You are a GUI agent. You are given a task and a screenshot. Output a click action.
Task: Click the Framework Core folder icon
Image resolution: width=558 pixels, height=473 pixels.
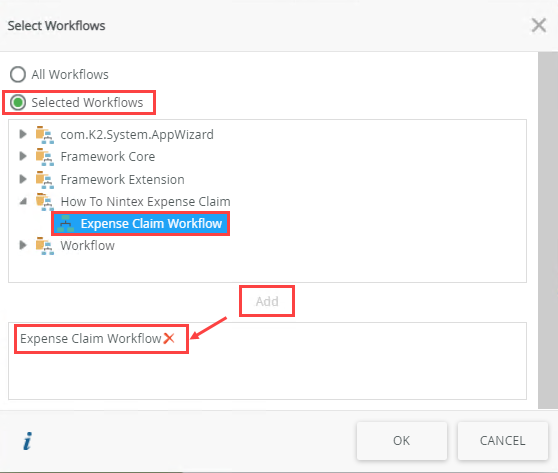45,157
